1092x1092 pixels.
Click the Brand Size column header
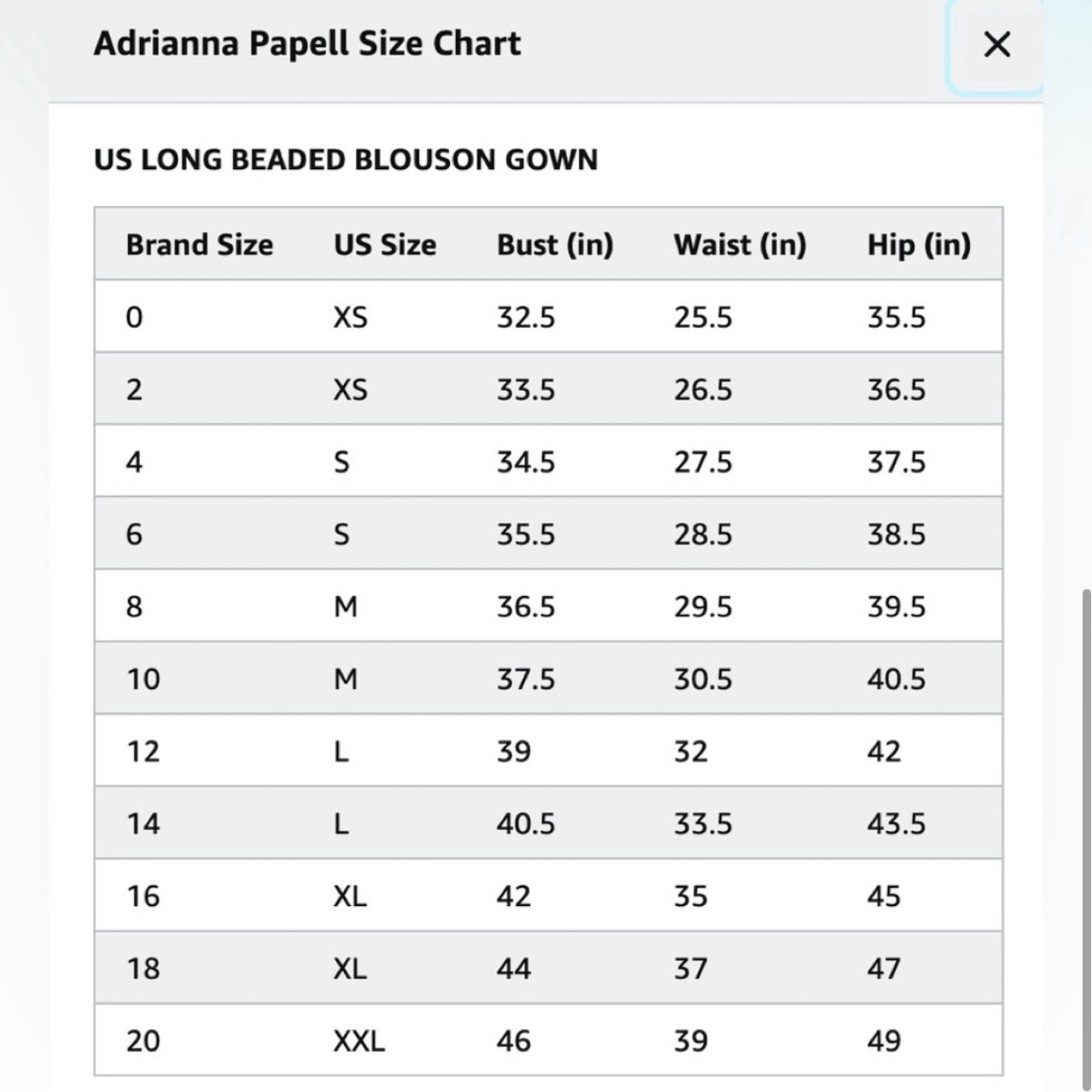point(200,245)
